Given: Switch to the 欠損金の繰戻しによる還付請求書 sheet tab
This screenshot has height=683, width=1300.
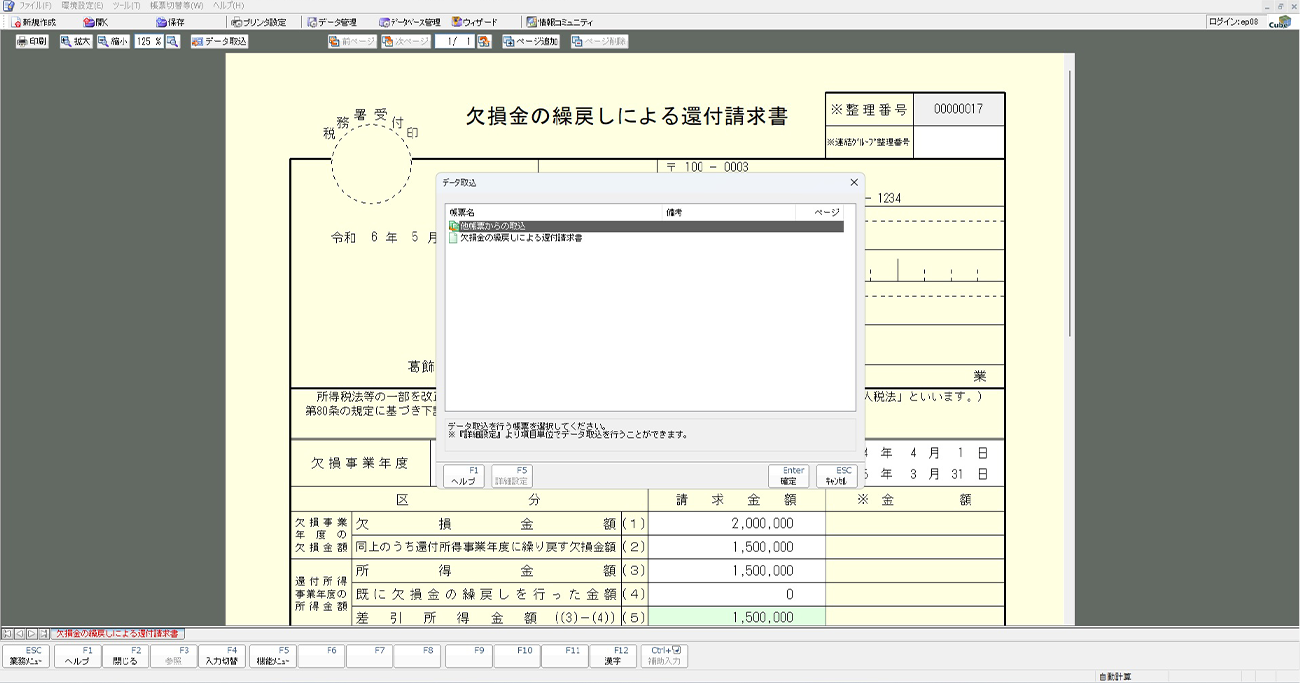Looking at the screenshot, I should point(117,634).
